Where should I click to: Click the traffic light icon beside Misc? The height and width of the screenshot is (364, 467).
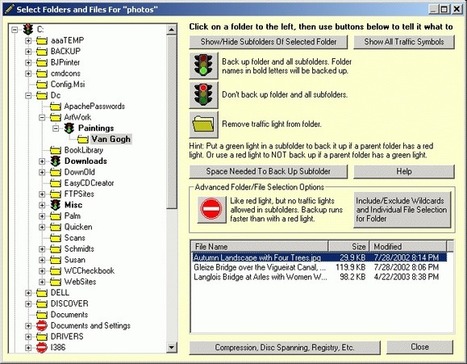(55, 205)
